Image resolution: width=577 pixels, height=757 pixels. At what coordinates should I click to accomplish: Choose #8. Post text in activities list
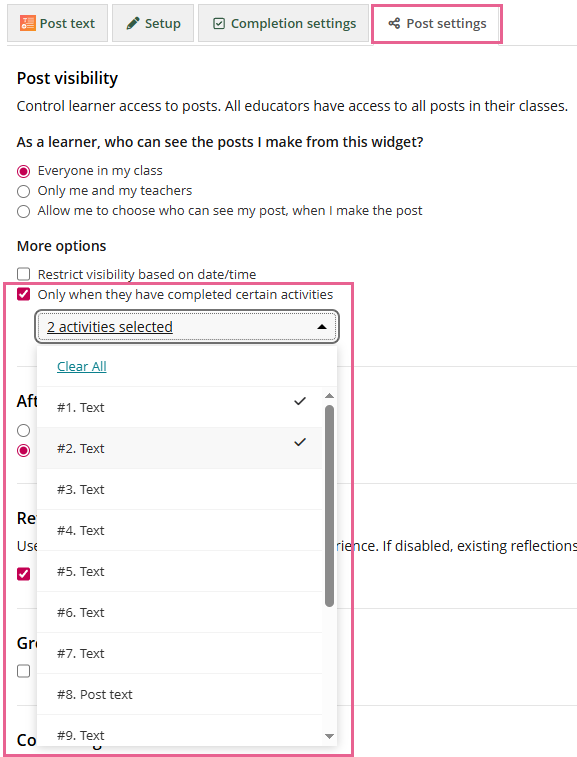coord(180,694)
